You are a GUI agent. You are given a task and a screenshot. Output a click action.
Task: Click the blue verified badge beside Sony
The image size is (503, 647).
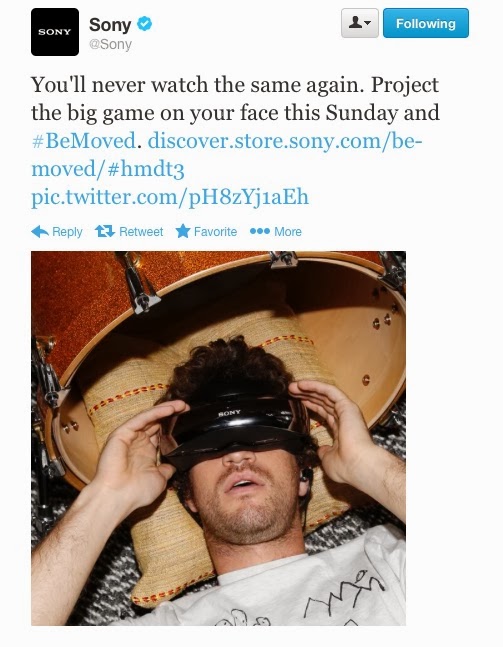[144, 24]
